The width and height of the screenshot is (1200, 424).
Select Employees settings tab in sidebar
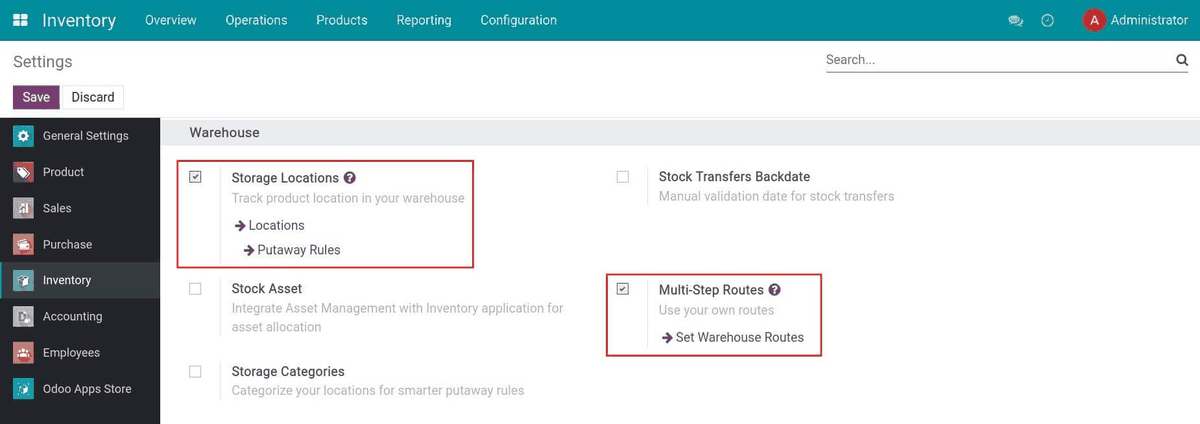pyautogui.click(x=80, y=352)
